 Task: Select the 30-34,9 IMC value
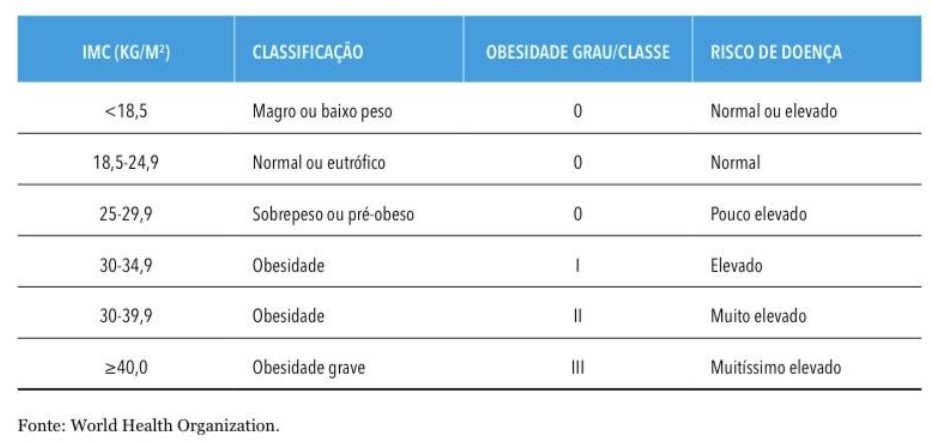point(126,265)
